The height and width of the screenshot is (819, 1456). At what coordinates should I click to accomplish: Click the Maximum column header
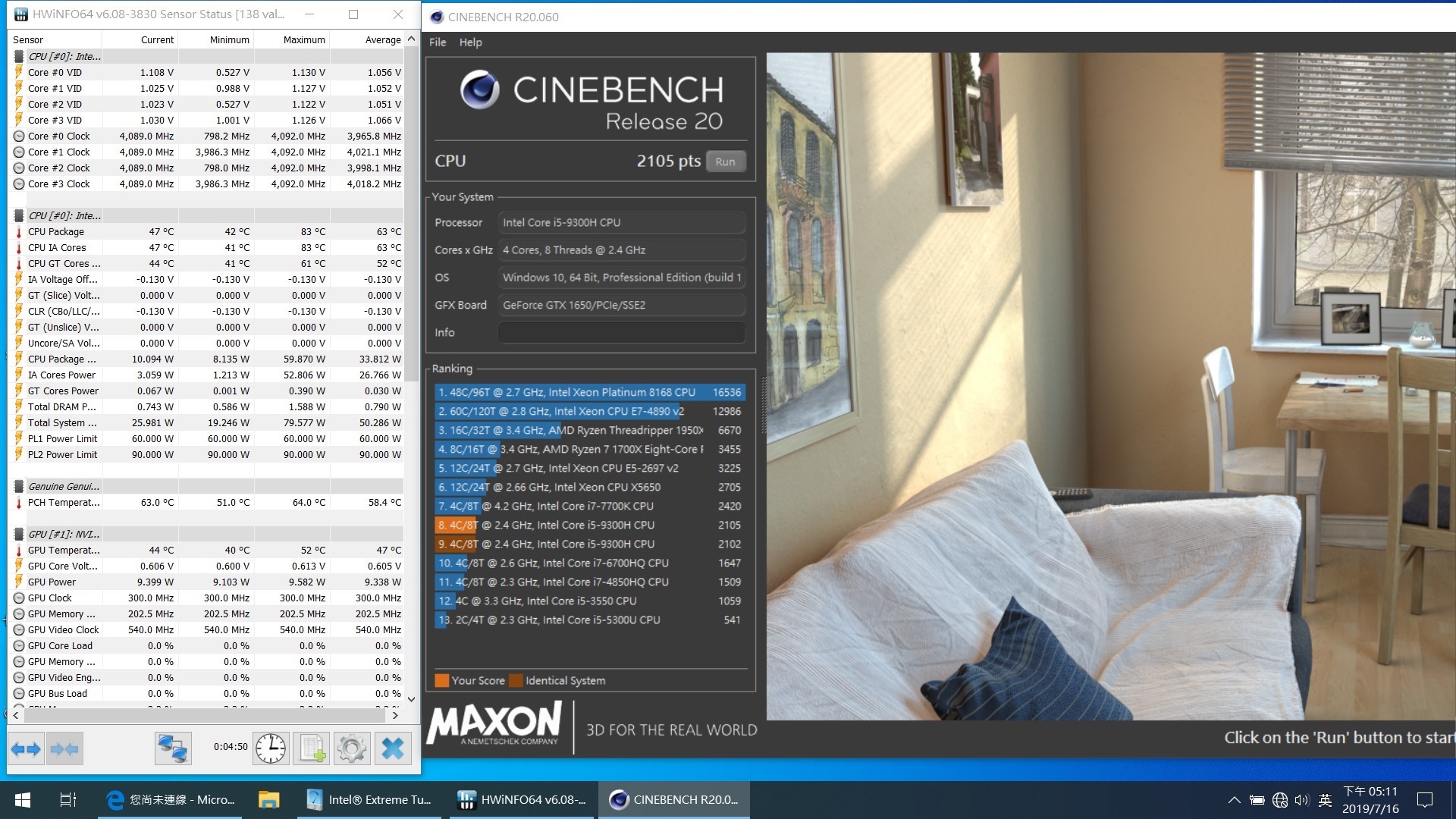pos(292,40)
